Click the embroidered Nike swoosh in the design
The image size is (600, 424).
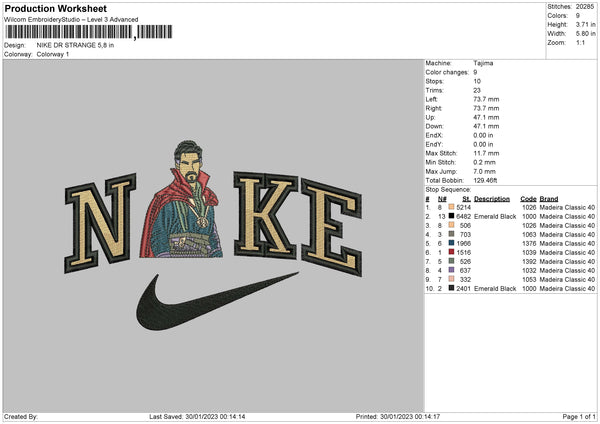(x=217, y=302)
